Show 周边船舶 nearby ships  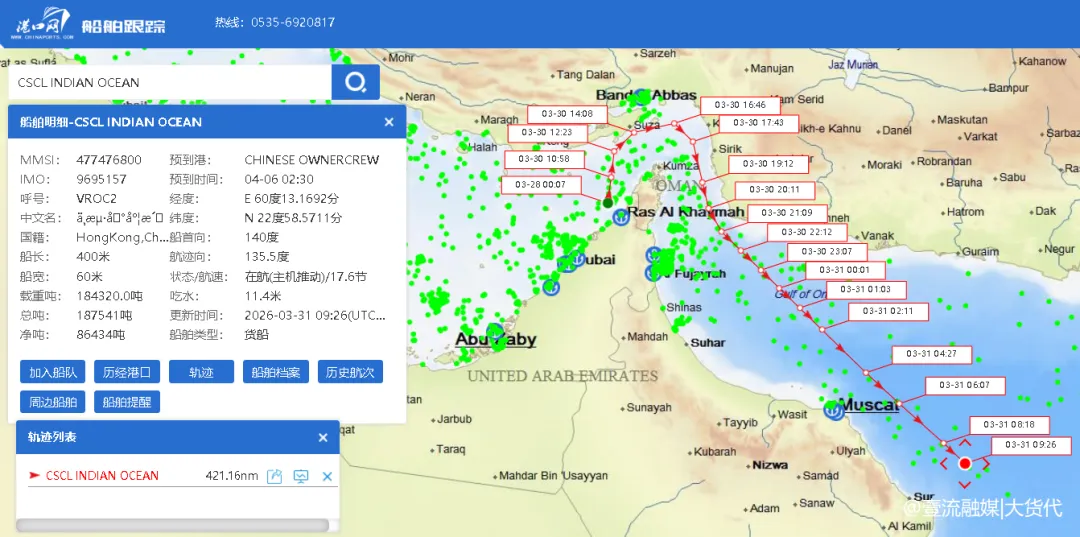53,402
